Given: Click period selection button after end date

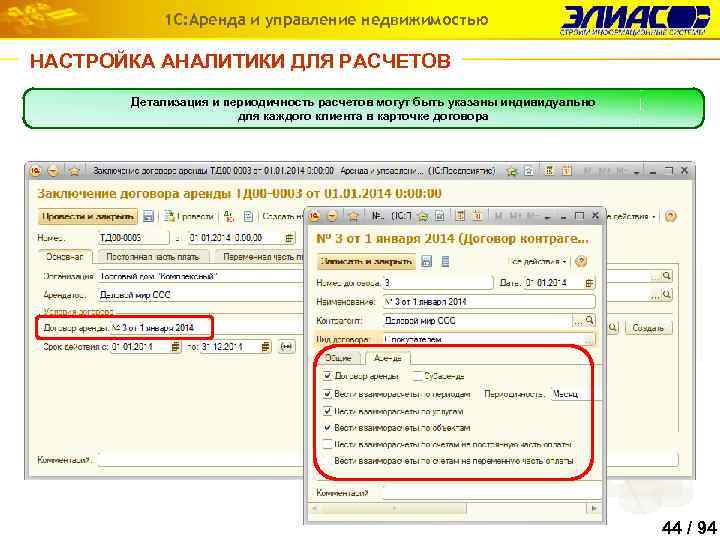Looking at the screenshot, I should click(287, 347).
